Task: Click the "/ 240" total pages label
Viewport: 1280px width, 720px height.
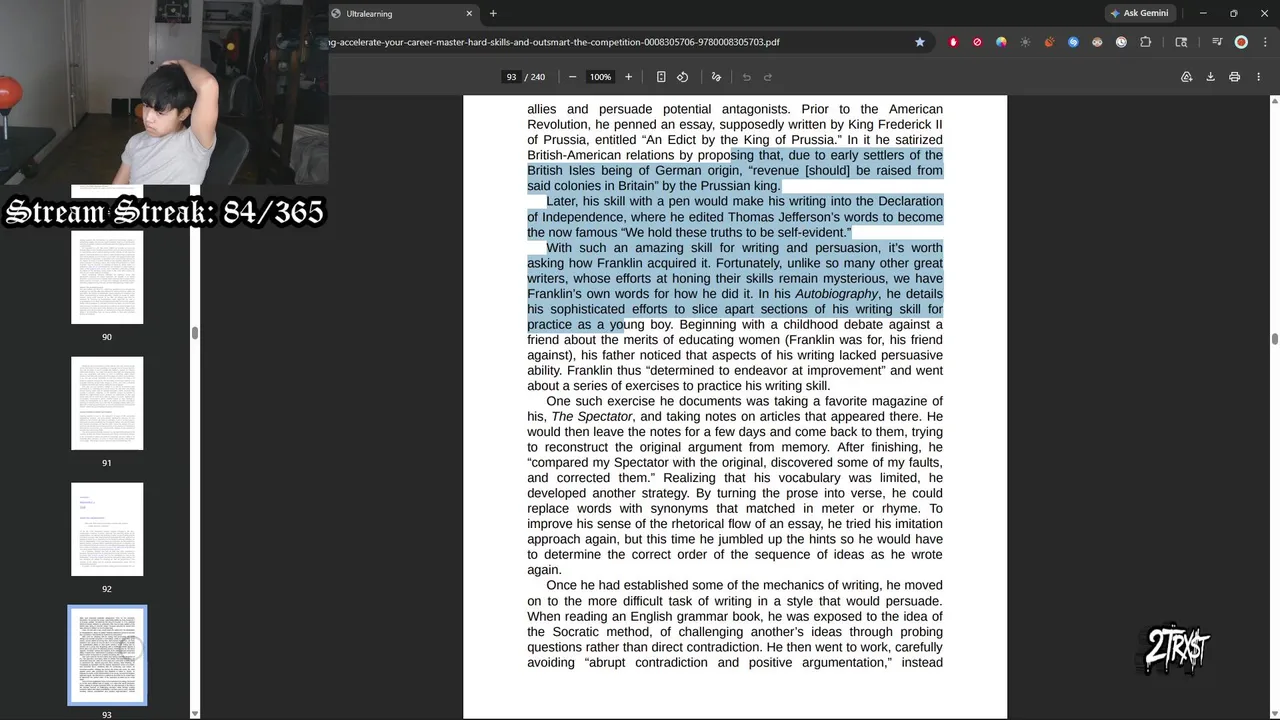Action: (535, 77)
